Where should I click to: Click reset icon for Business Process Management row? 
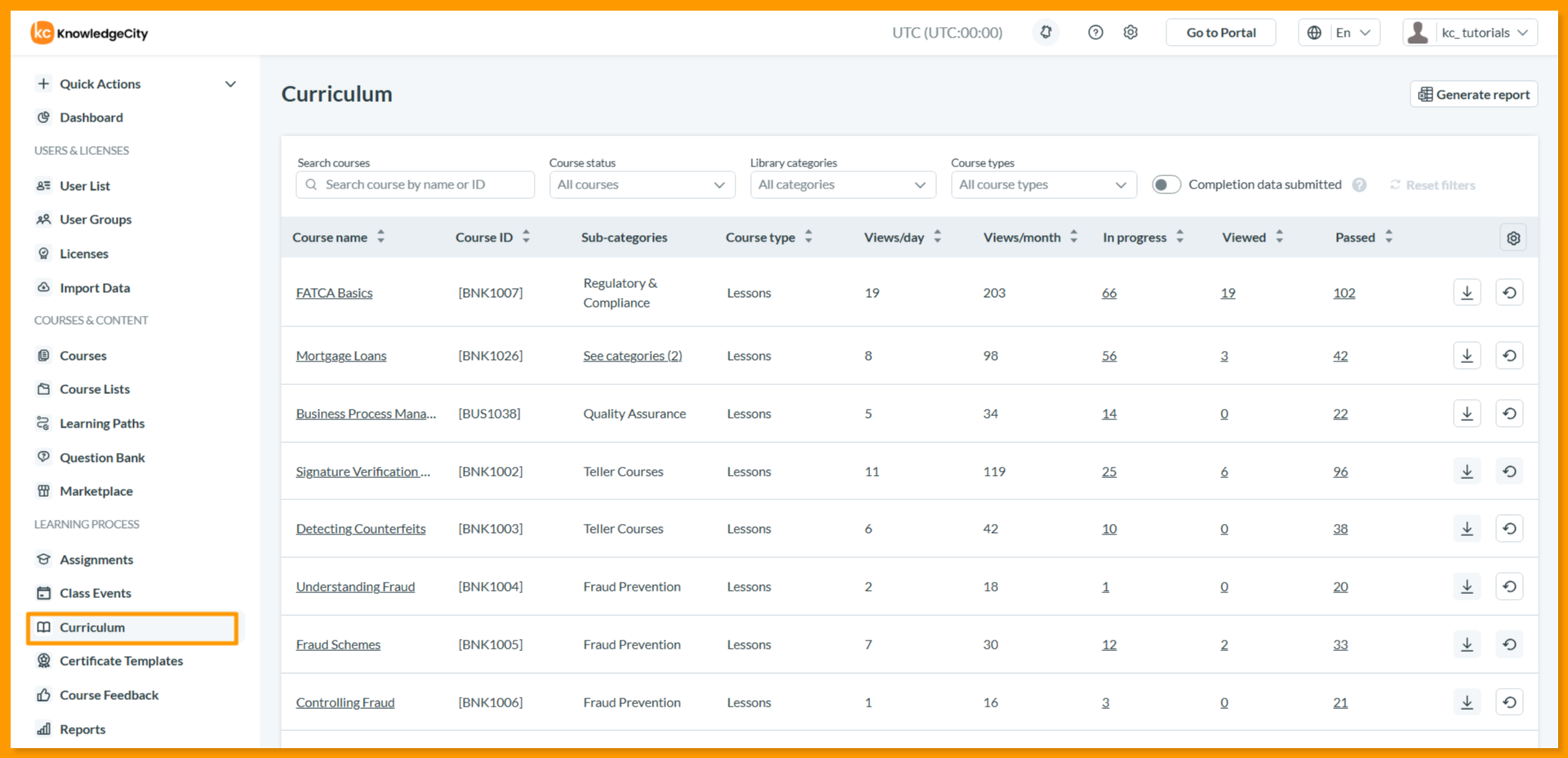[1509, 414]
